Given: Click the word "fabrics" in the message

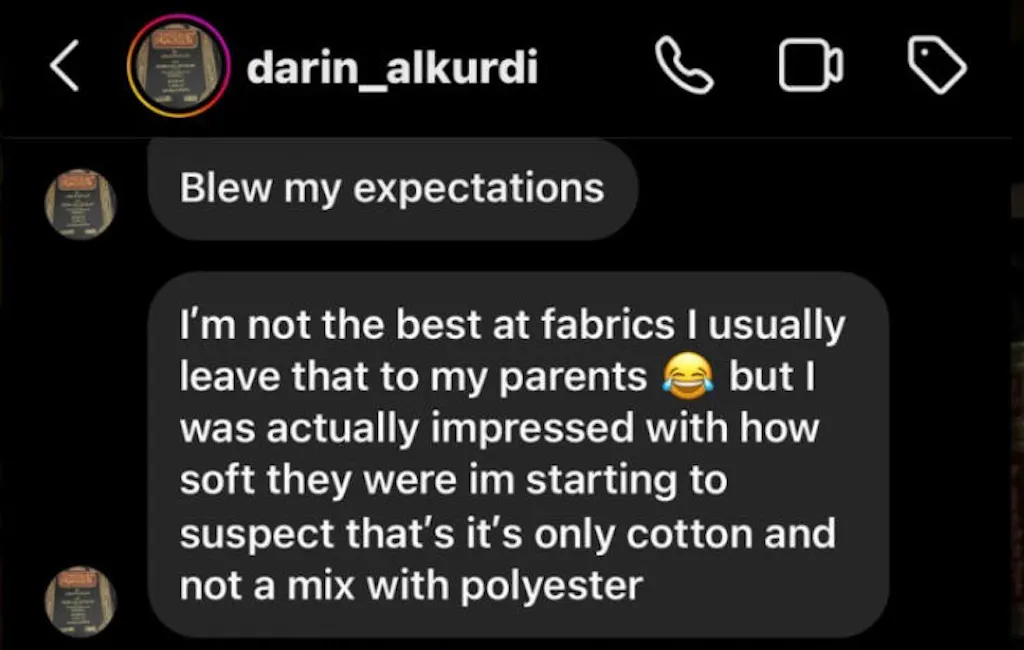Looking at the screenshot, I should [x=608, y=325].
